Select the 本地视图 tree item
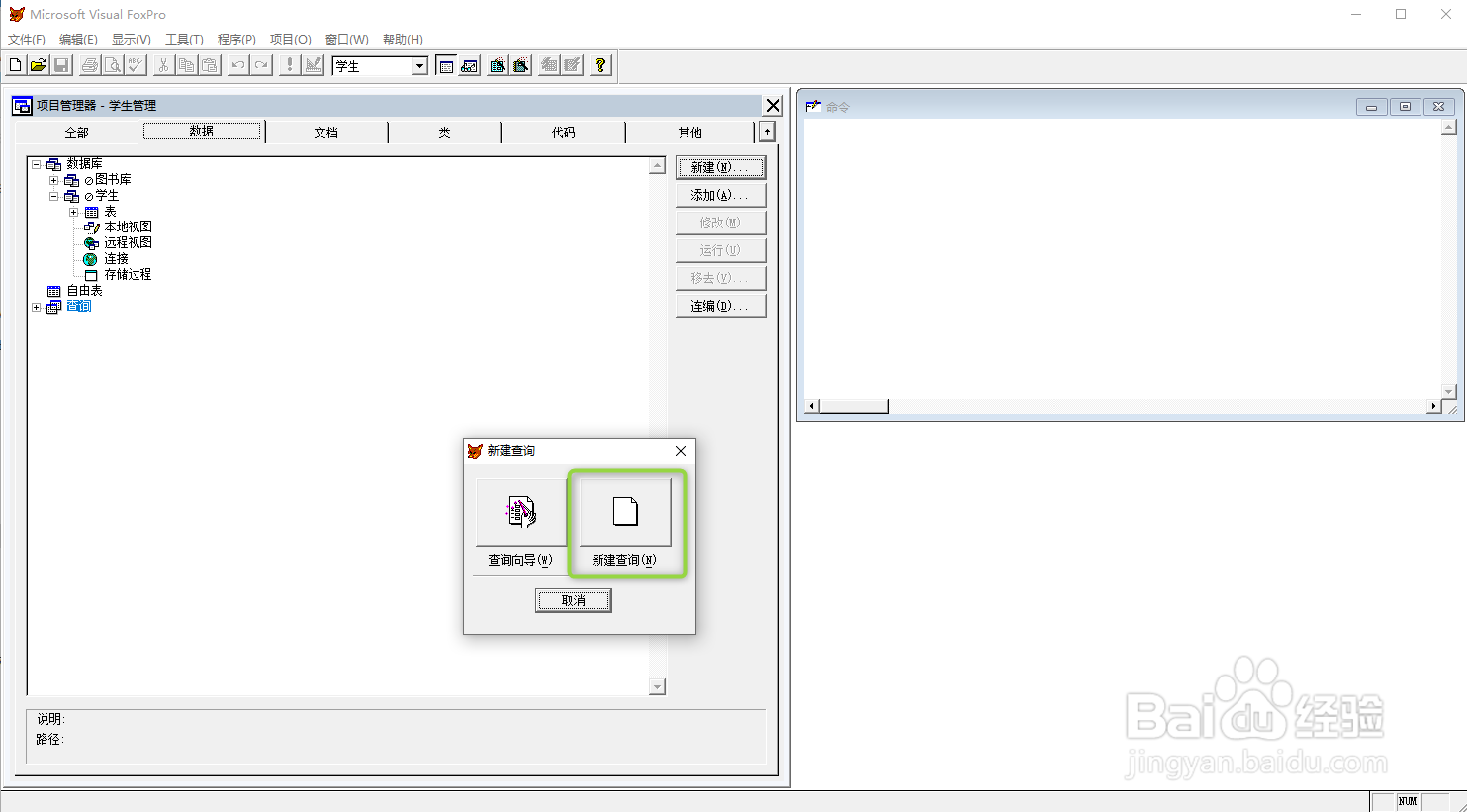The height and width of the screenshot is (812, 1467). pyautogui.click(x=128, y=226)
